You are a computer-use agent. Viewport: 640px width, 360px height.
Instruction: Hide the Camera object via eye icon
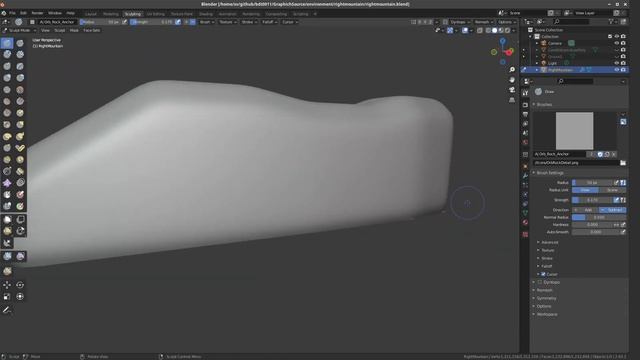[617, 43]
